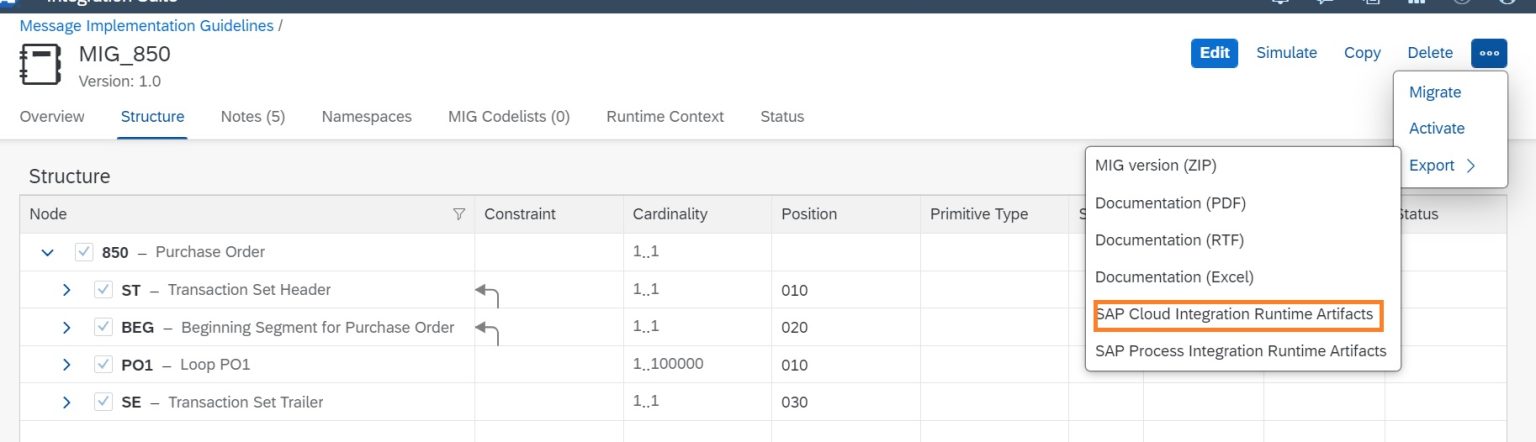1536x442 pixels.
Task: Expand the PO1 Loop node
Action: pyautogui.click(x=67, y=365)
